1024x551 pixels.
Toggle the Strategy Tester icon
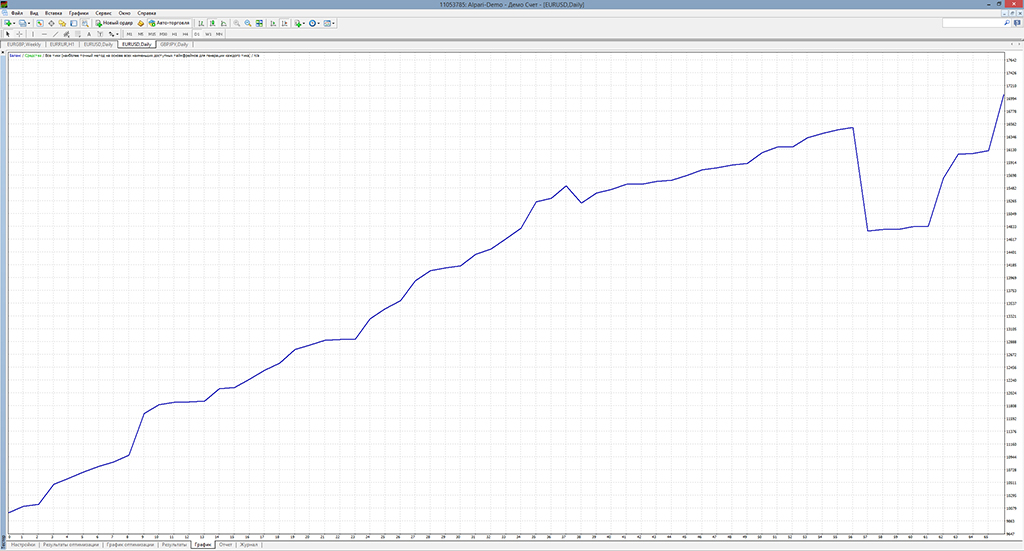85,24
